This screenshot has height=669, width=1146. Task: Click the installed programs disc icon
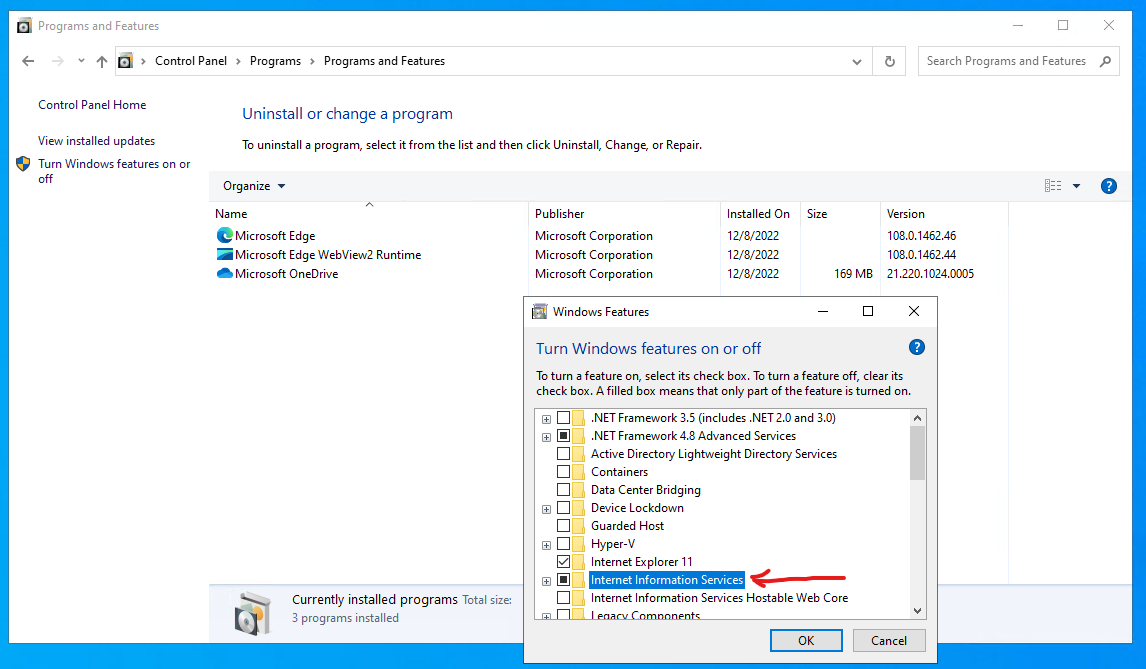coord(252,613)
